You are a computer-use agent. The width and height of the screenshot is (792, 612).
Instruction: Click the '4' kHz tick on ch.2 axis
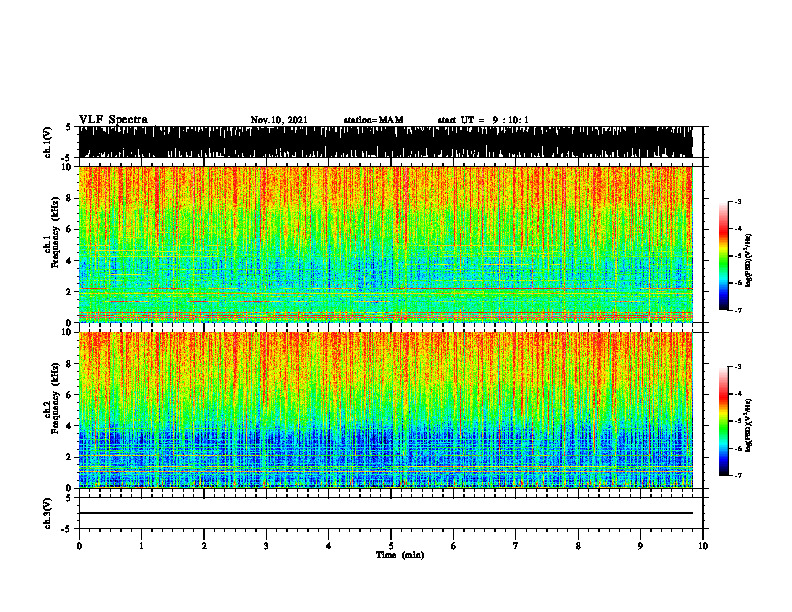70,426
